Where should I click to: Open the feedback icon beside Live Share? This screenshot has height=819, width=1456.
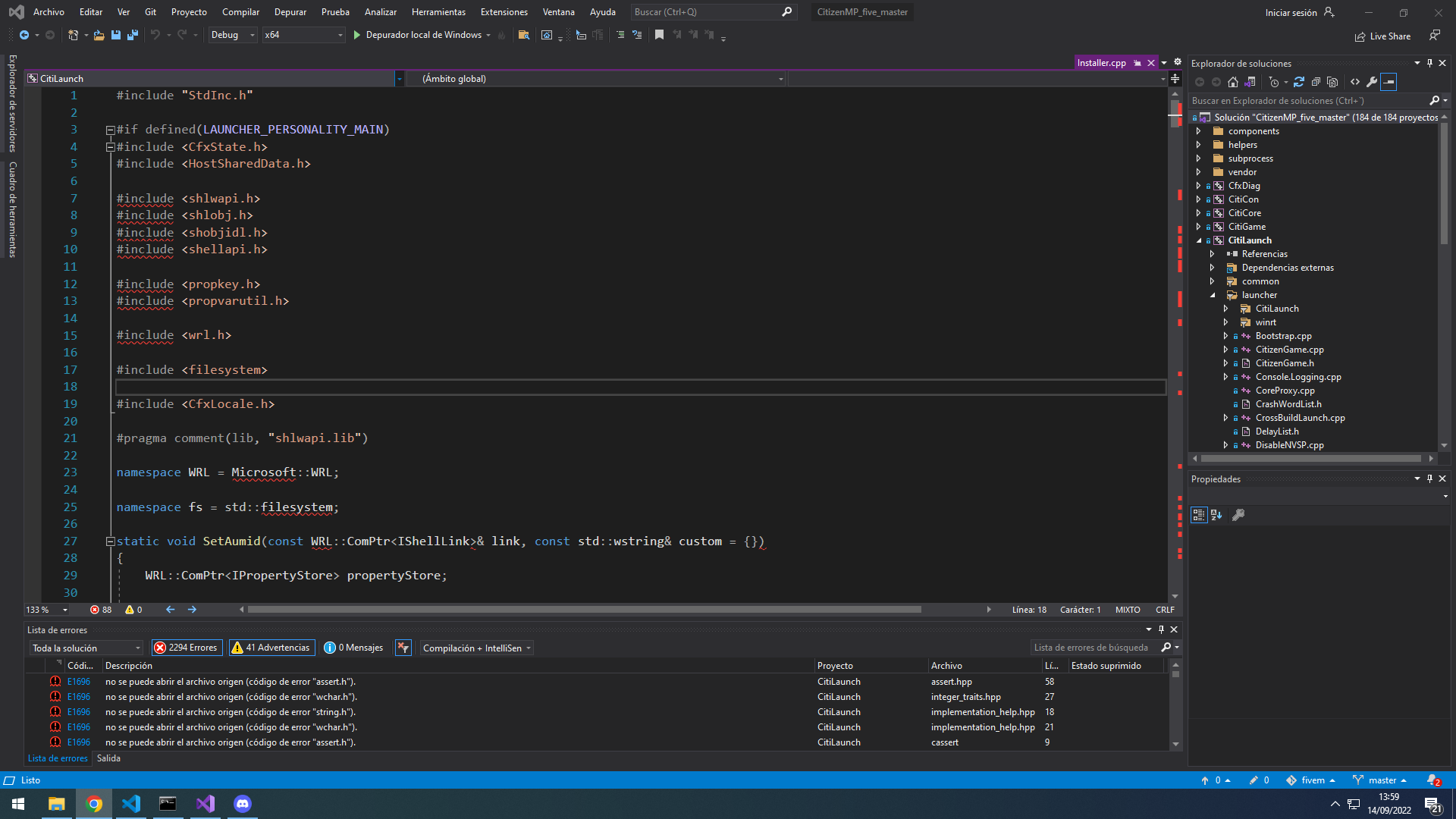coord(1435,36)
